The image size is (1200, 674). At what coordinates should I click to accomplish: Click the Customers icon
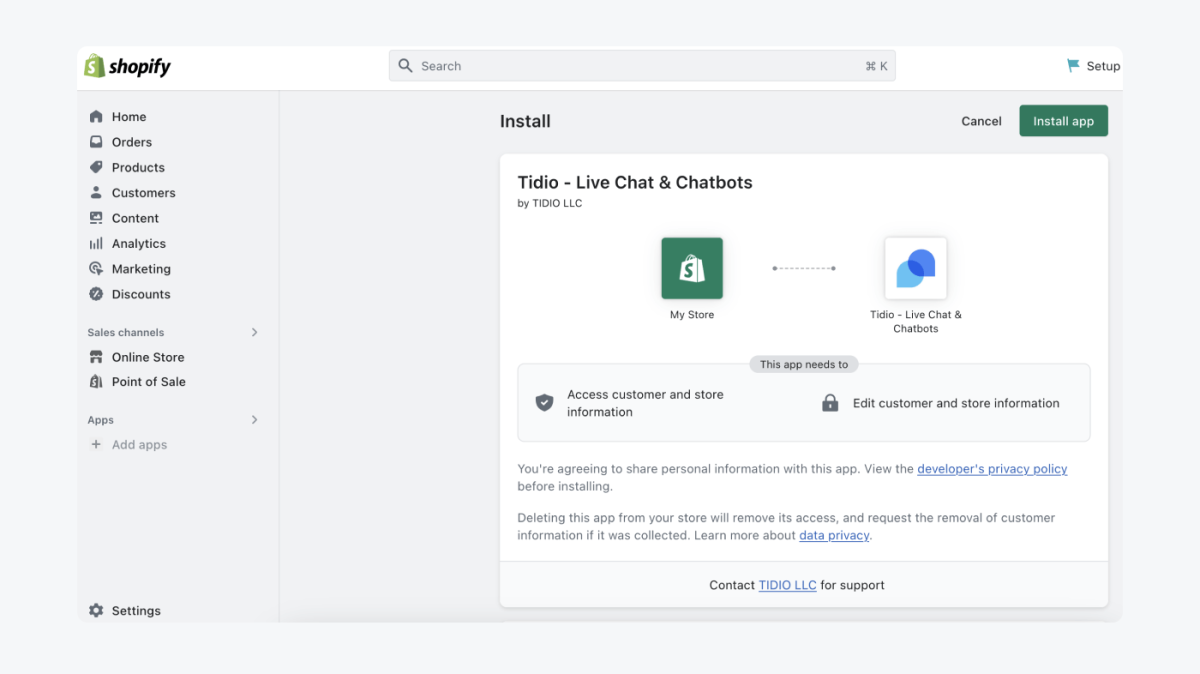coord(95,192)
